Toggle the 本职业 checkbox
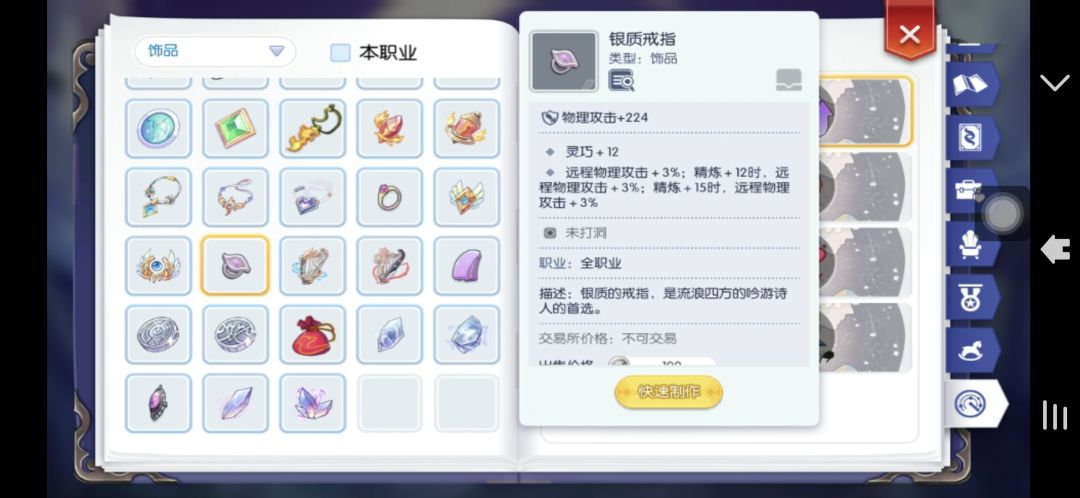 click(340, 53)
